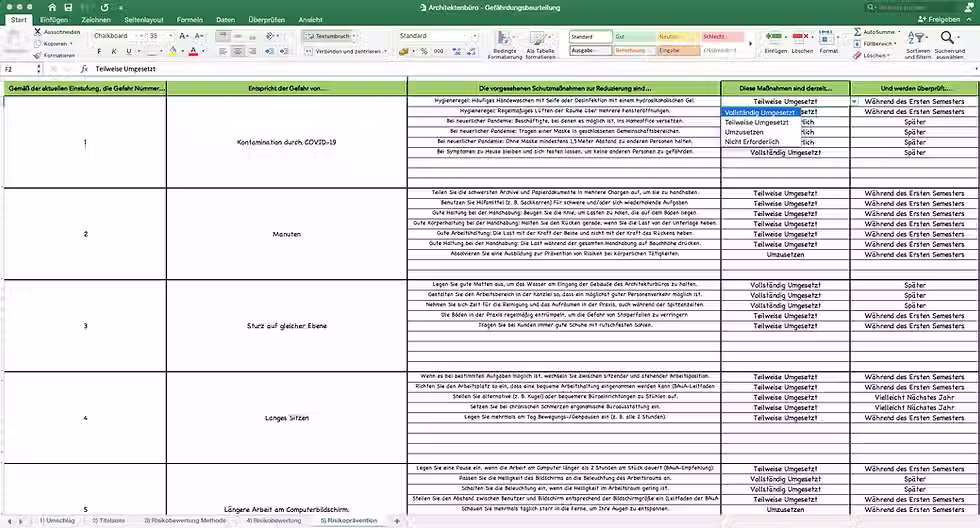The height and width of the screenshot is (528, 980).
Task: Click the Freigeben share button
Action: (938, 19)
